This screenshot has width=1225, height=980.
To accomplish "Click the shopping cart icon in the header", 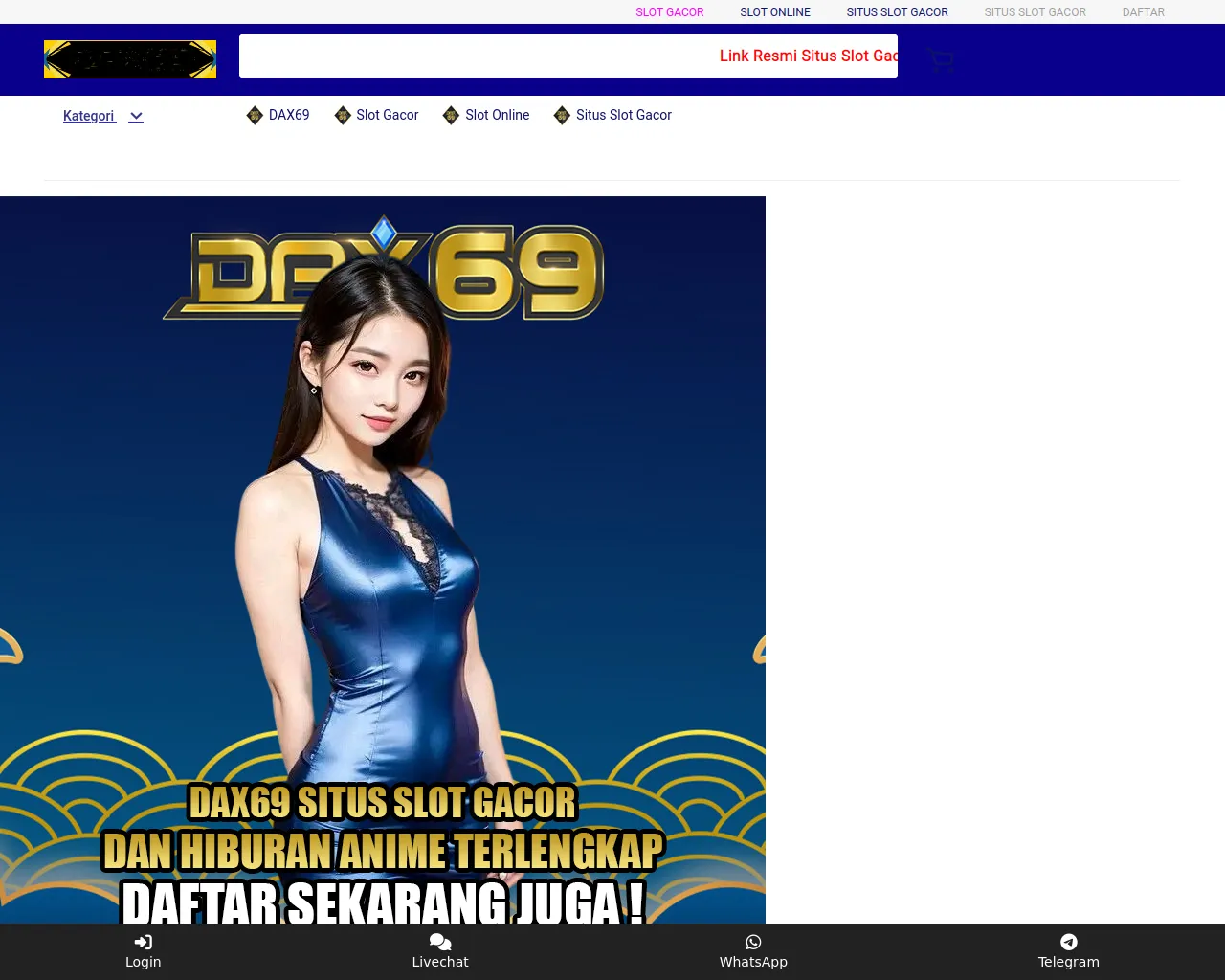I will tap(940, 59).
